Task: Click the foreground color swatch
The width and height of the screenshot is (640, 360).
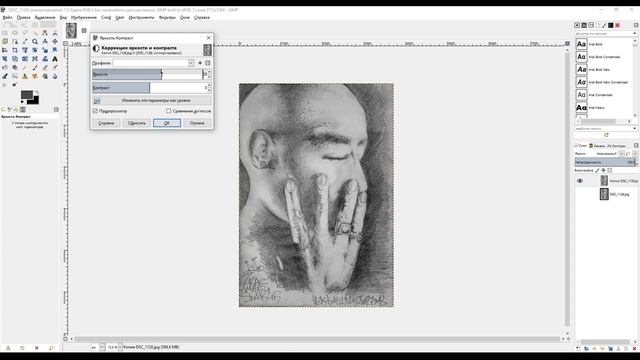Action: coord(27,96)
